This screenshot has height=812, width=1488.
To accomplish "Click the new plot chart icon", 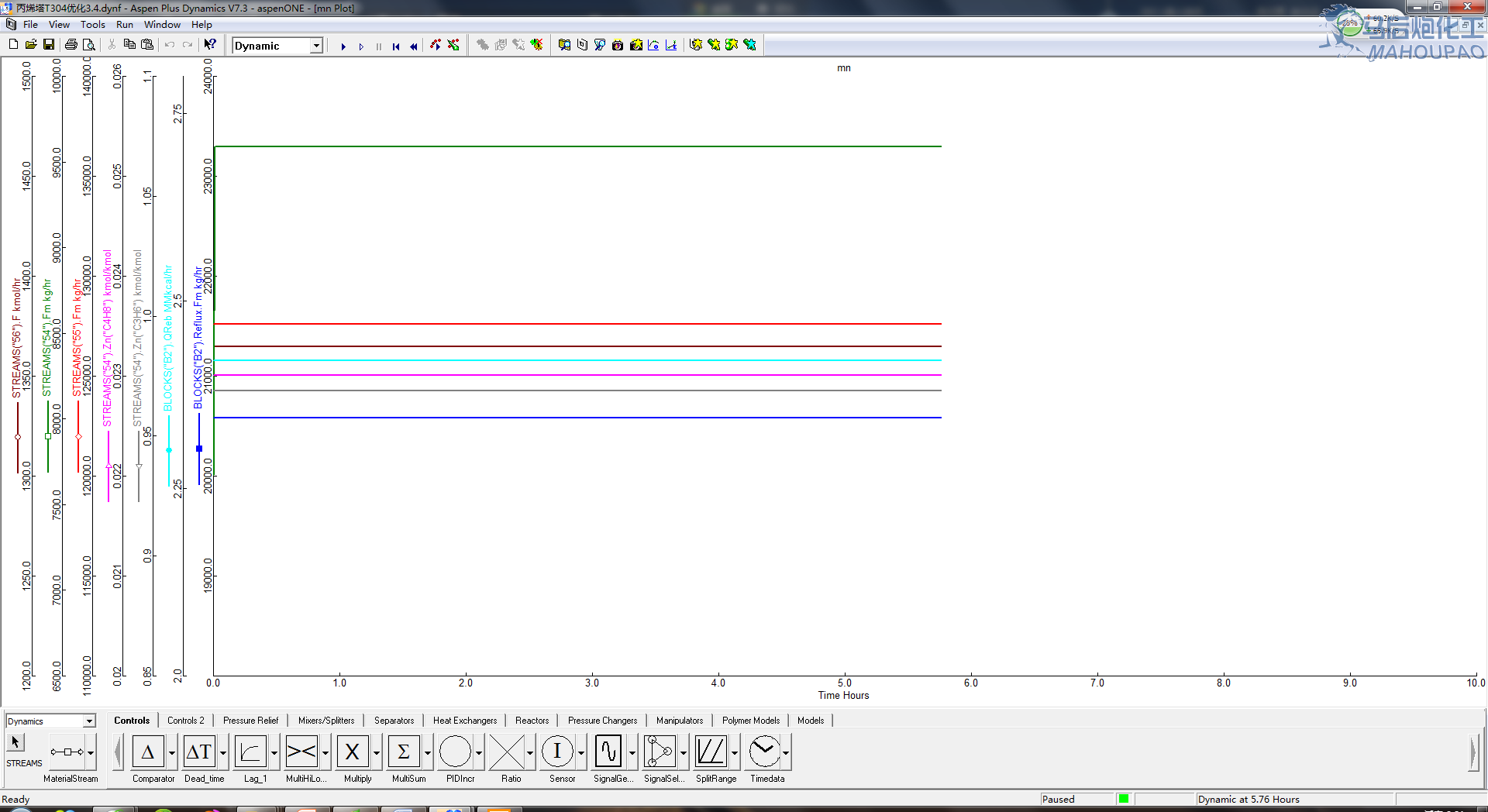I will click(x=653, y=45).
